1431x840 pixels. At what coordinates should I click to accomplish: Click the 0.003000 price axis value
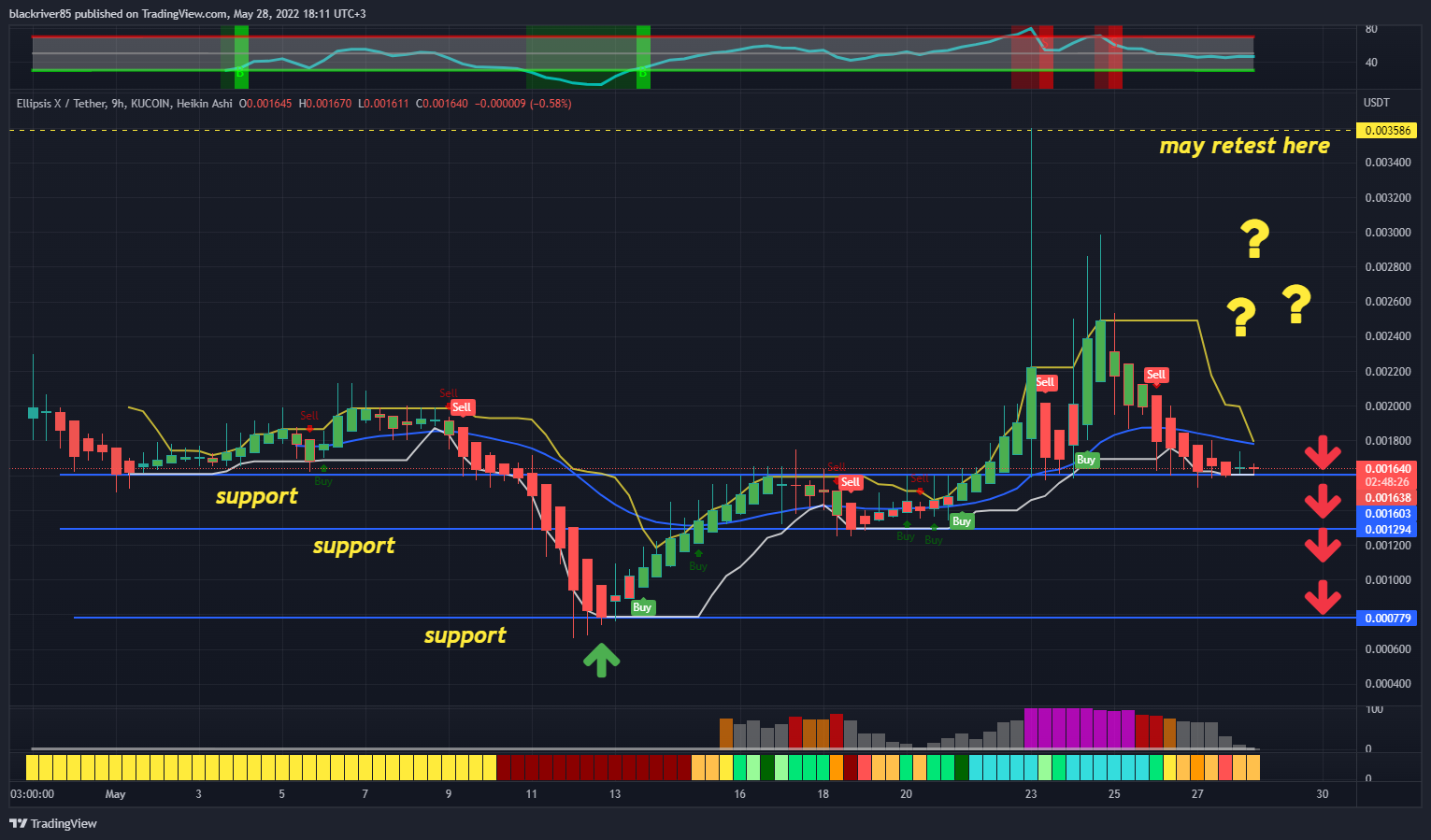pyautogui.click(x=1388, y=233)
